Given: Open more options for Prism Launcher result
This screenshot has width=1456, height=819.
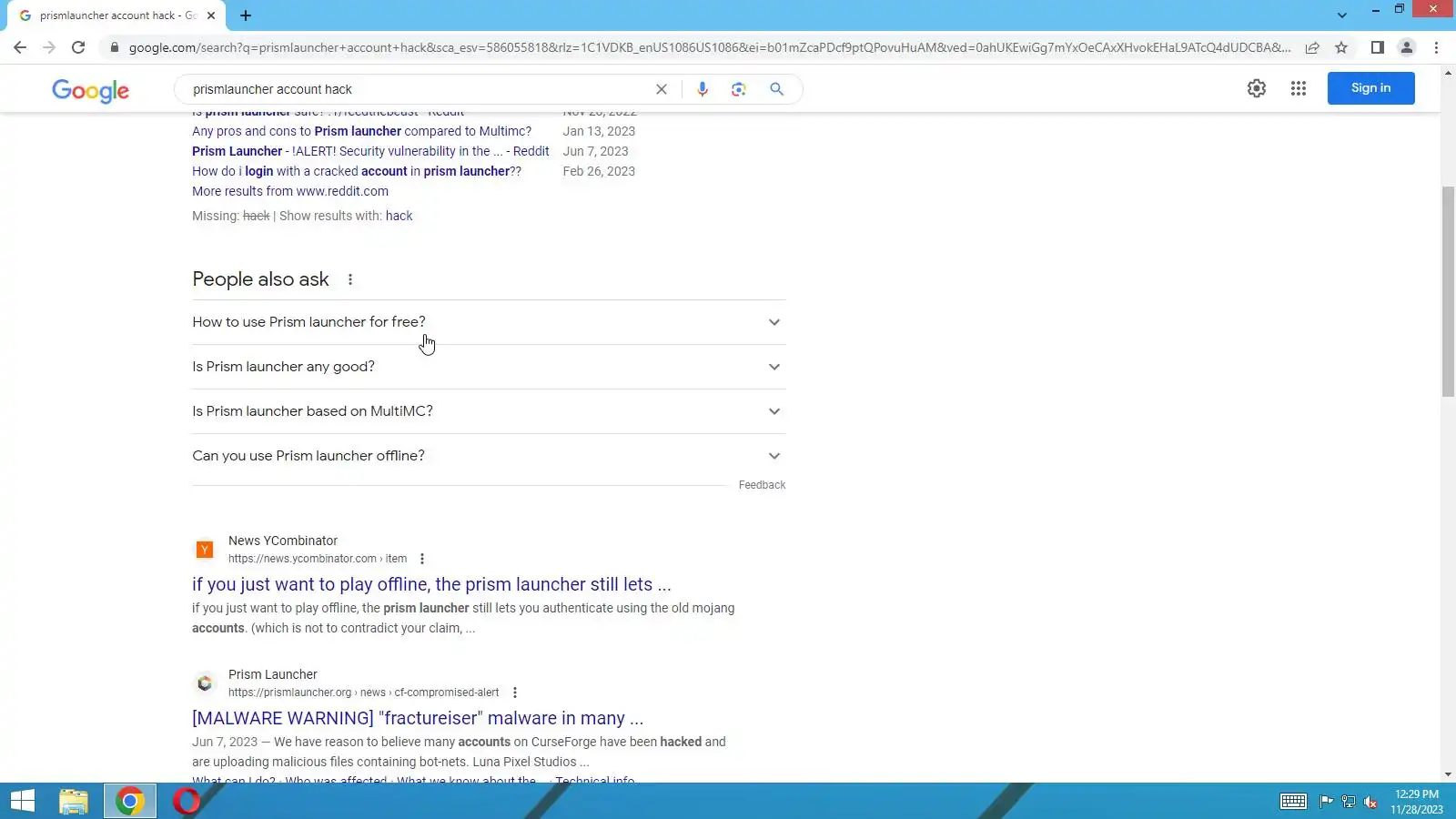Looking at the screenshot, I should pos(515,693).
